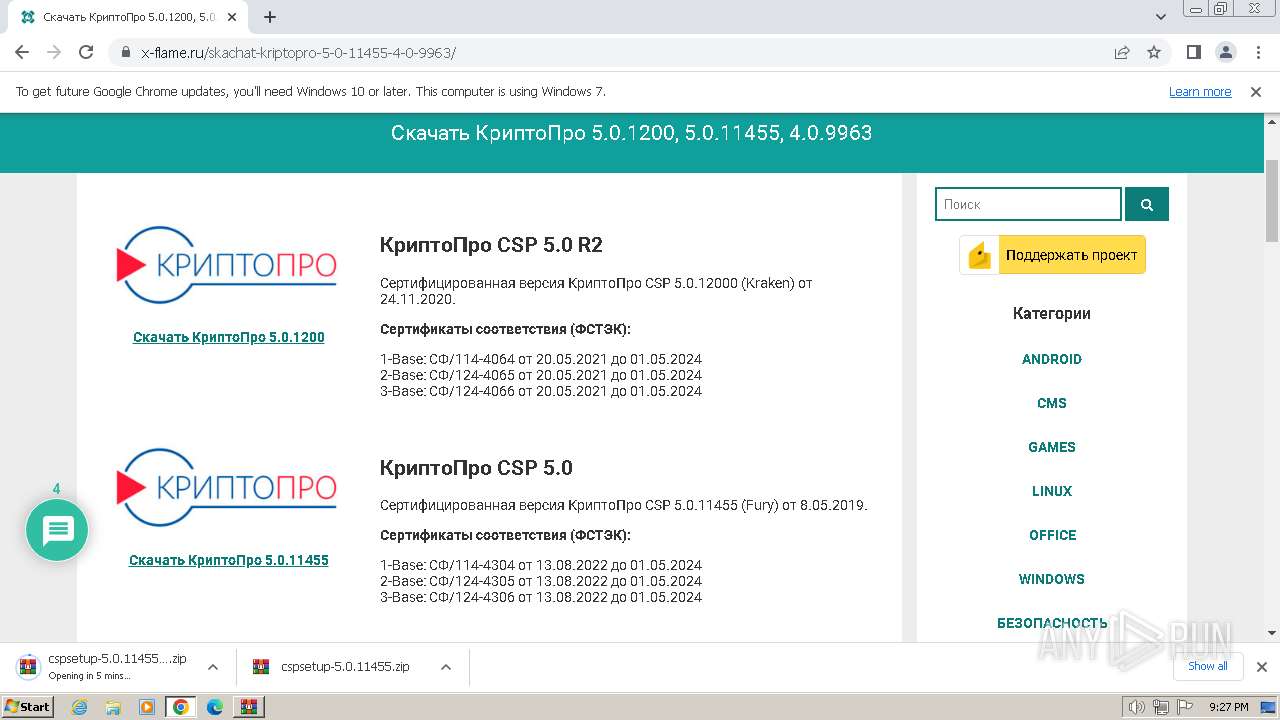Open the chat widget bubble
This screenshot has height=720, width=1280.
pos(57,530)
